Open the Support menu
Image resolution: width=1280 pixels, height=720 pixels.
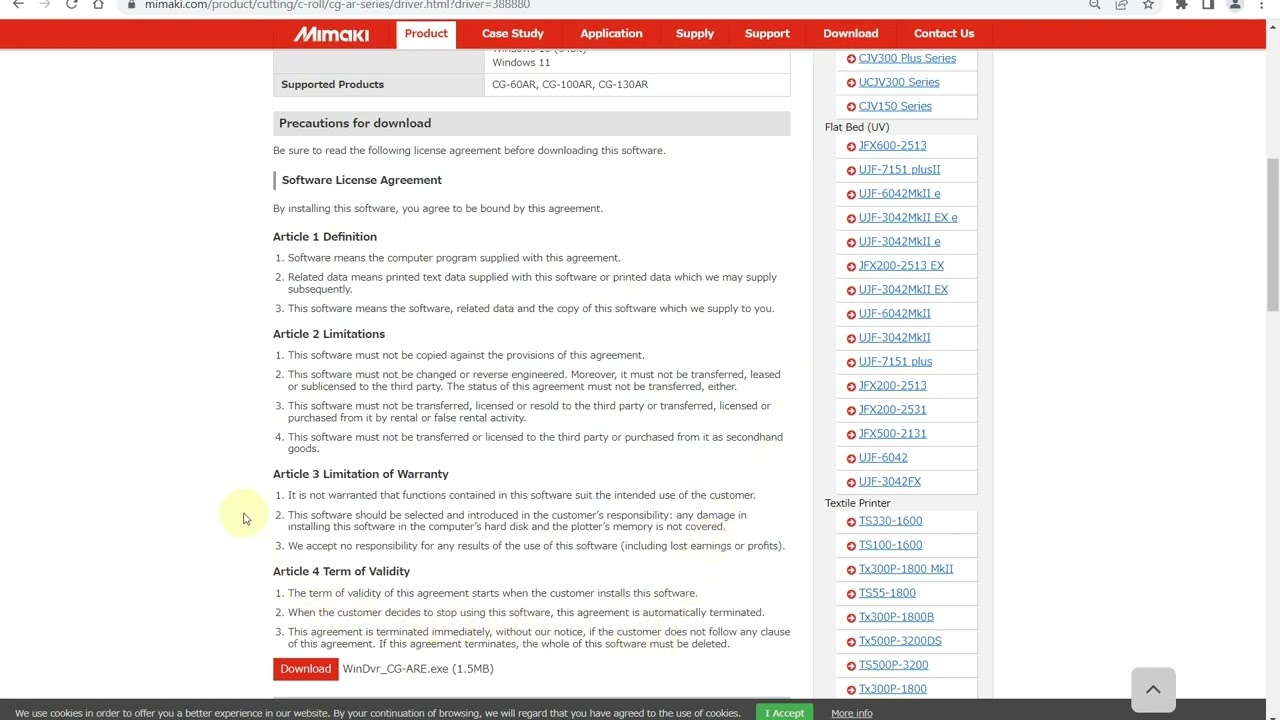767,33
